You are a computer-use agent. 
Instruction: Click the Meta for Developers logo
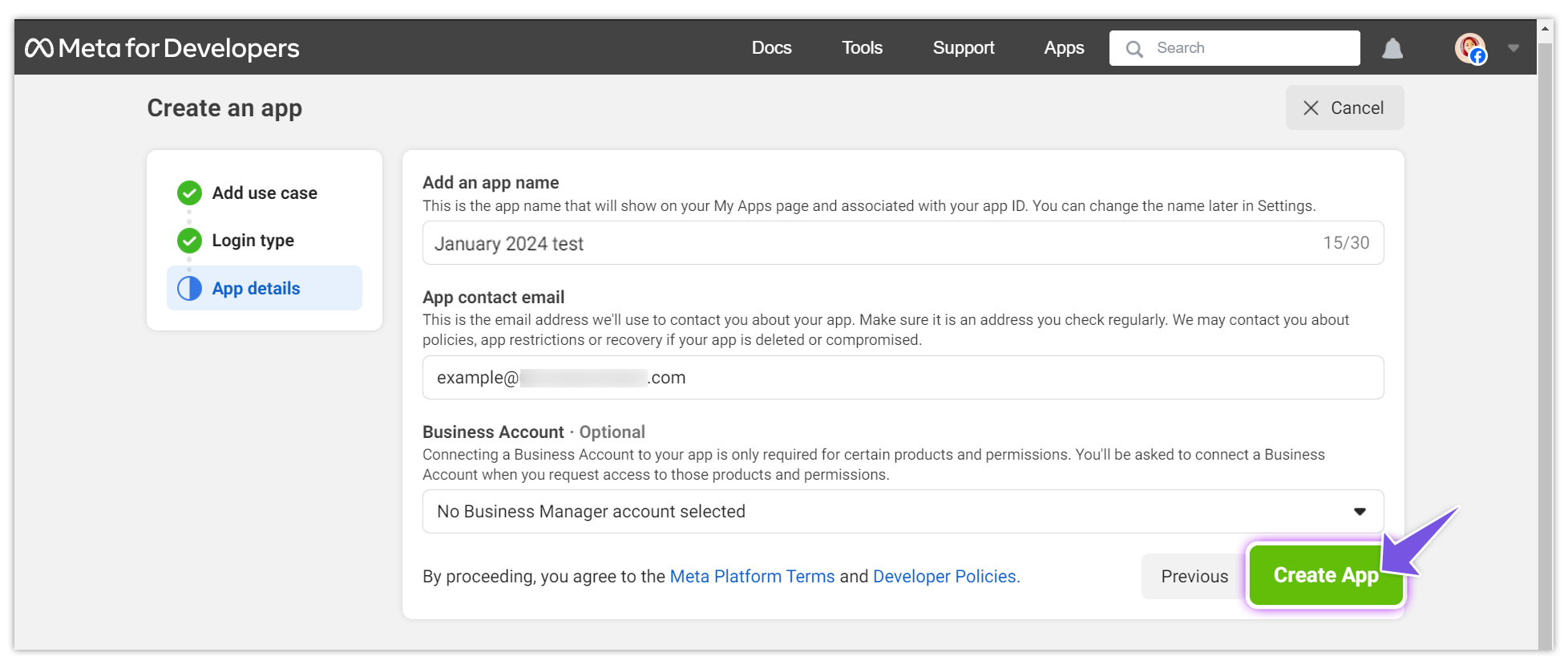[x=162, y=48]
